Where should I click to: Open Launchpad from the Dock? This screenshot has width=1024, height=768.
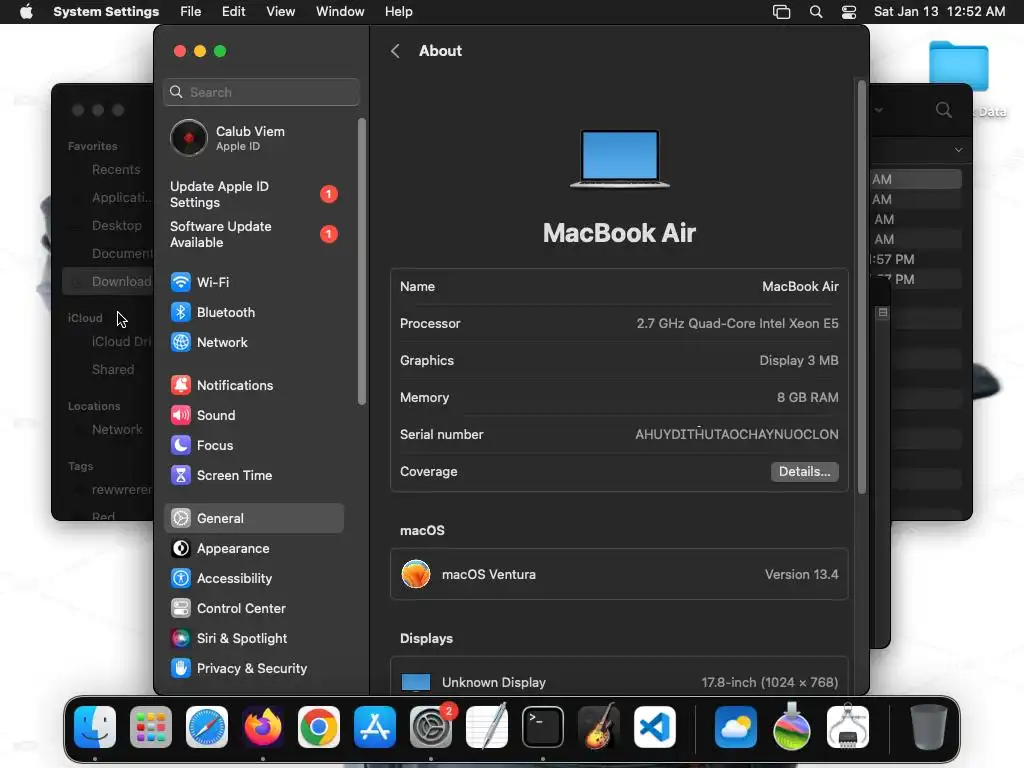pos(151,727)
